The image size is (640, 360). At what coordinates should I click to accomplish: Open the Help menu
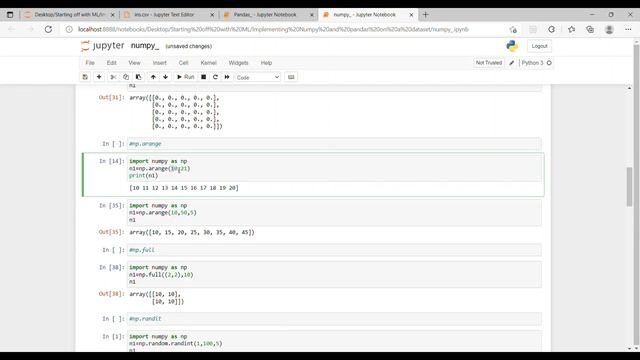pos(266,63)
